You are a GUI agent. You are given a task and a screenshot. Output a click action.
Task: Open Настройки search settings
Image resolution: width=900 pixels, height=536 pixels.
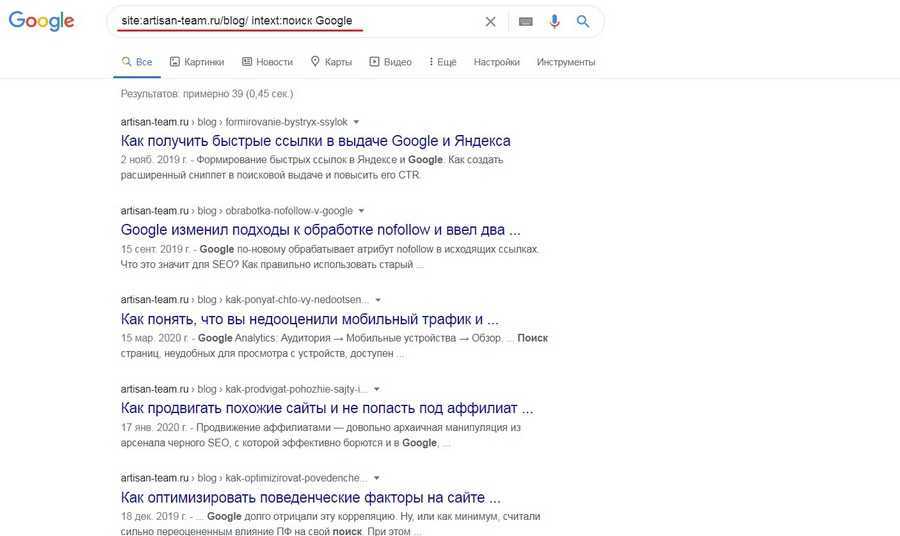click(496, 62)
